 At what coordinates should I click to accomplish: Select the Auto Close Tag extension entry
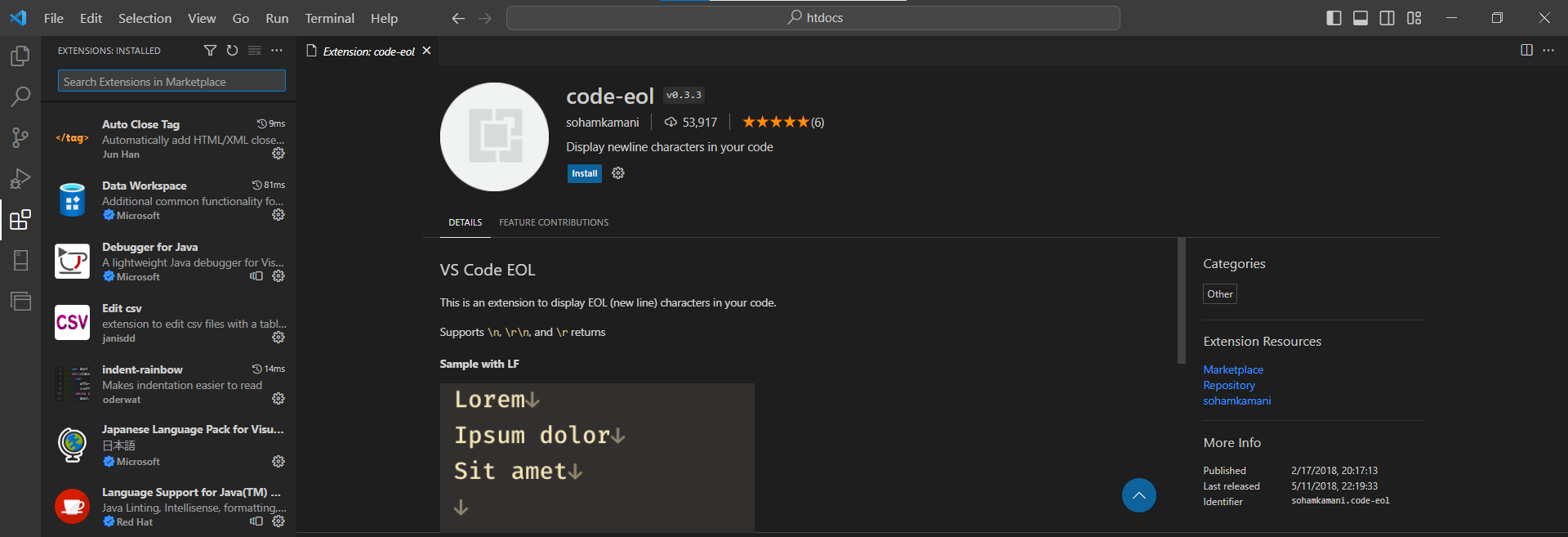coord(169,139)
